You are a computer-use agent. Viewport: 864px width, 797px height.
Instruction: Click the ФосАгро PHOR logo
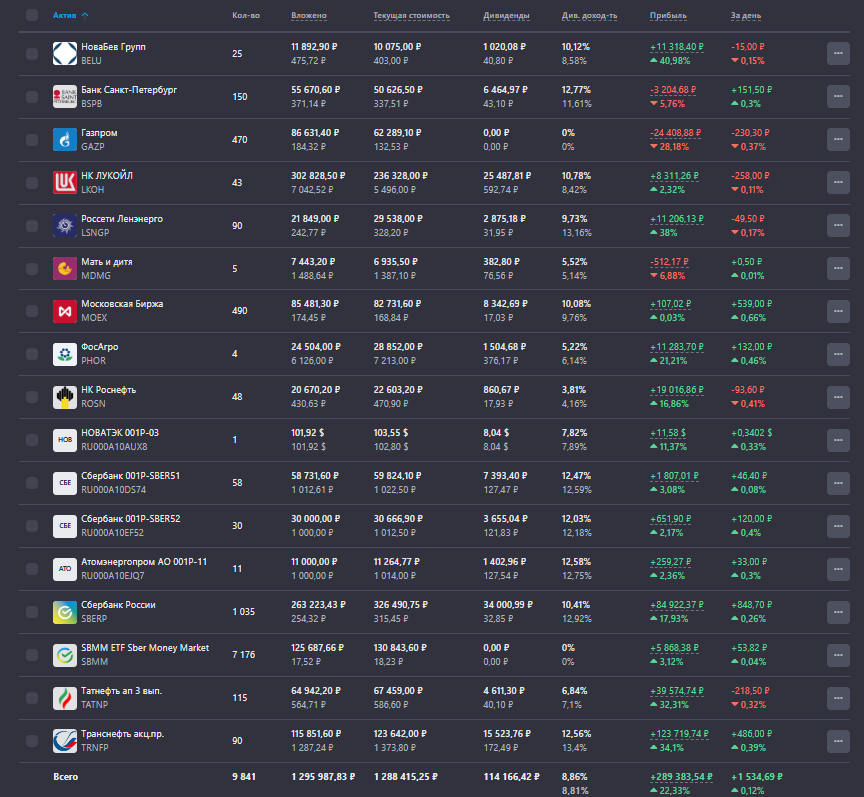[65, 354]
